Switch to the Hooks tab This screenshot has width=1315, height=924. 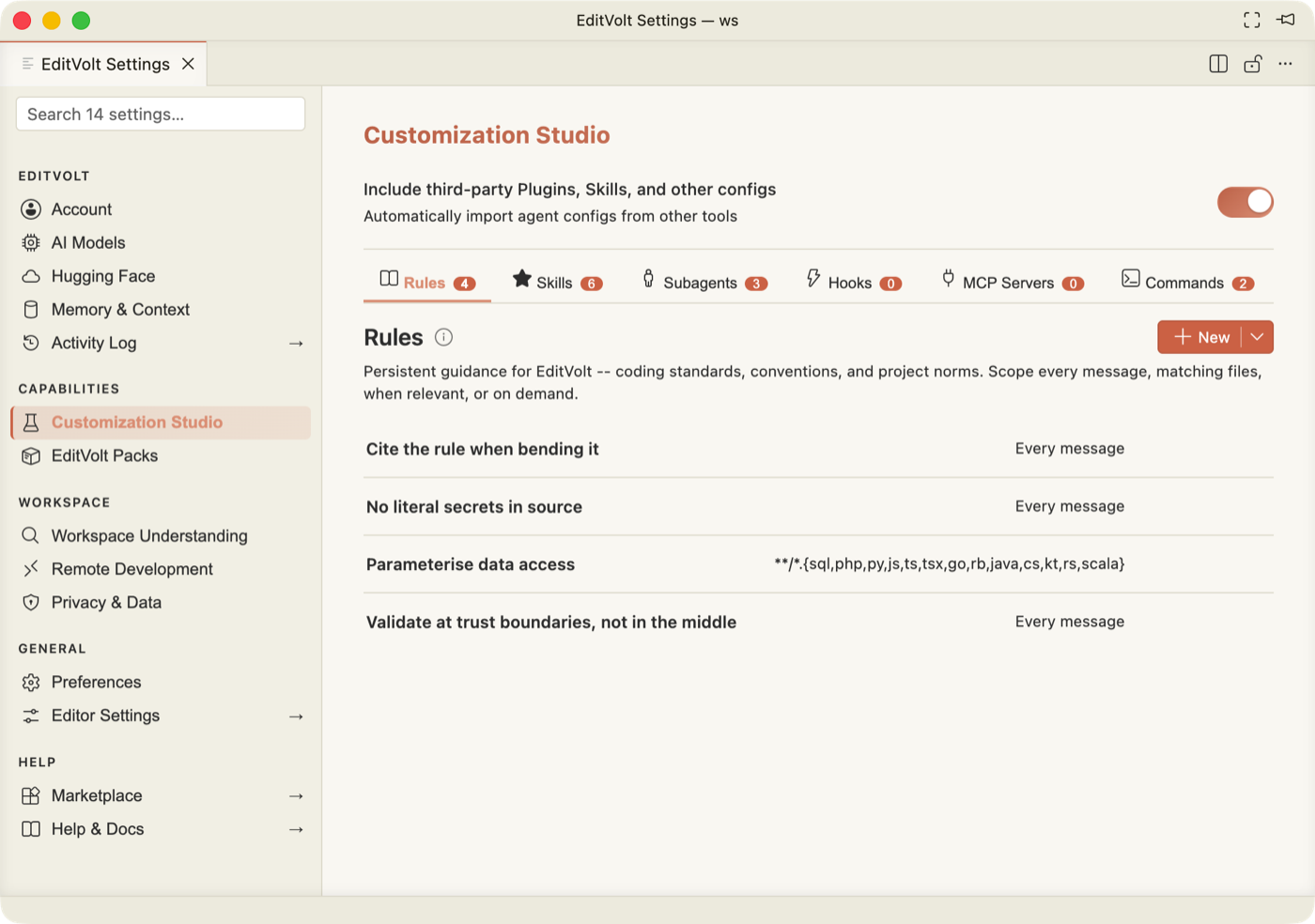pyautogui.click(x=854, y=282)
